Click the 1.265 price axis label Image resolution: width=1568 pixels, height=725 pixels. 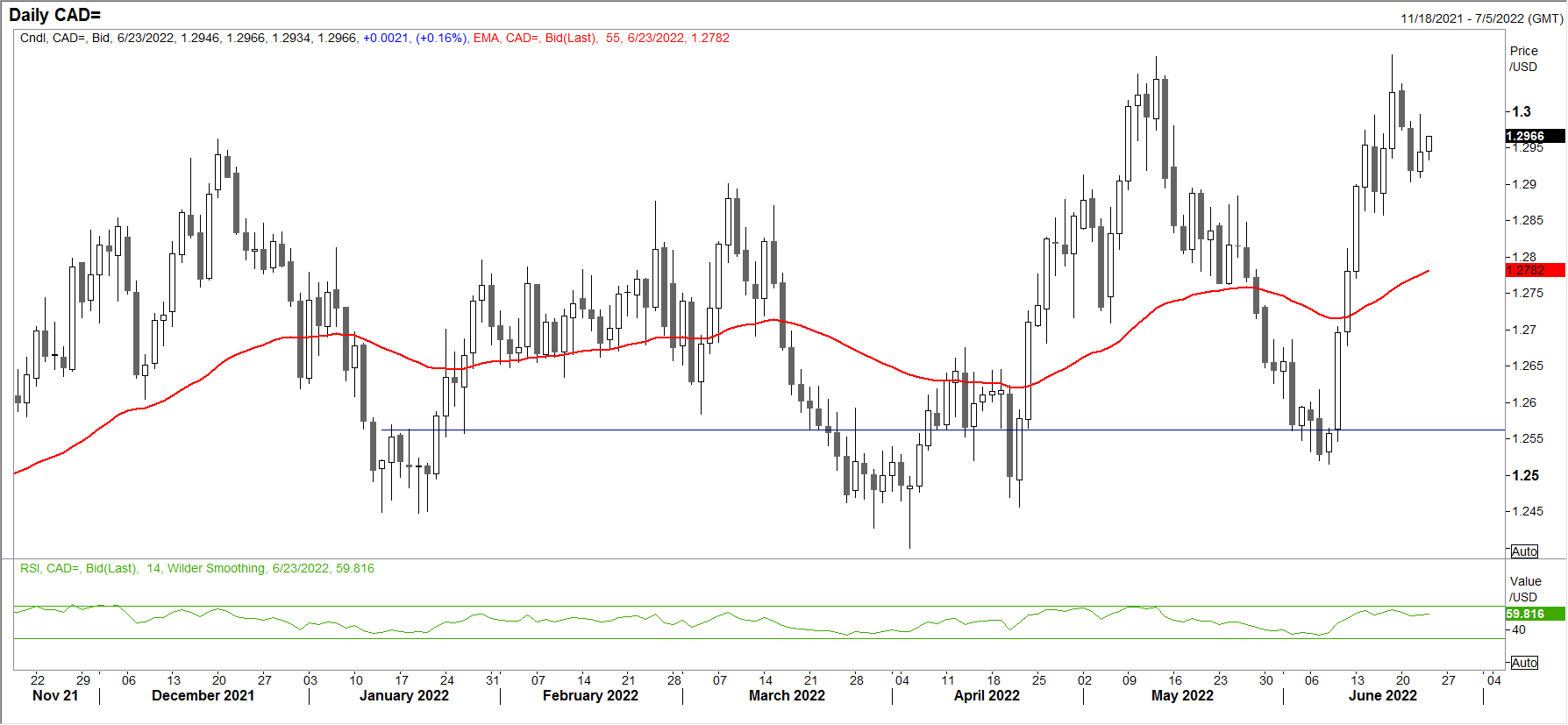click(1528, 366)
